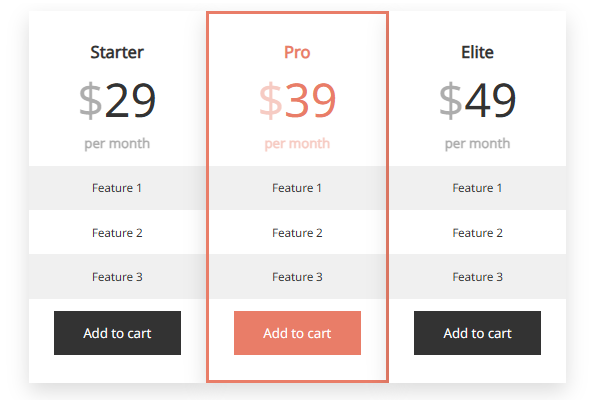Screen dimensions: 600x400
Task: Select the Starter plan heading
Action: [117, 52]
